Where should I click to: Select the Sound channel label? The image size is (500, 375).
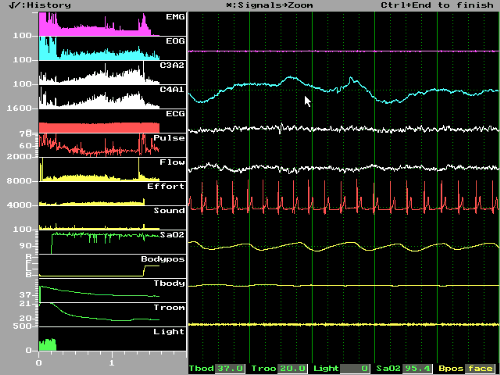169,211
